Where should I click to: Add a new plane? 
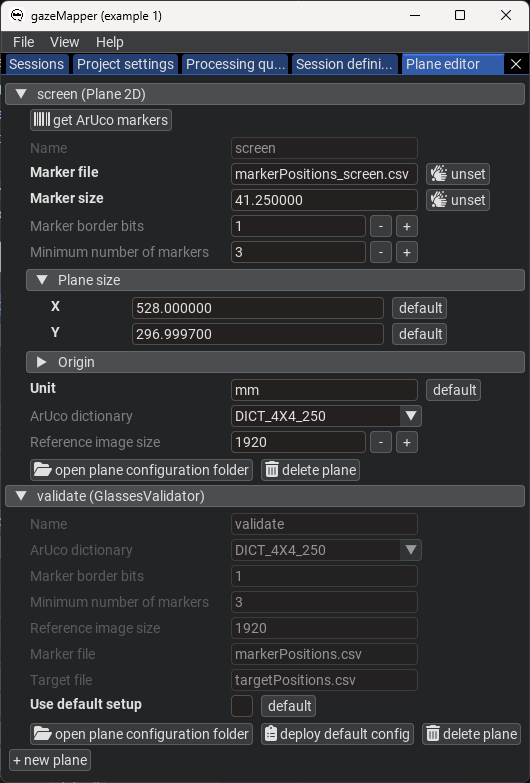coord(50,760)
